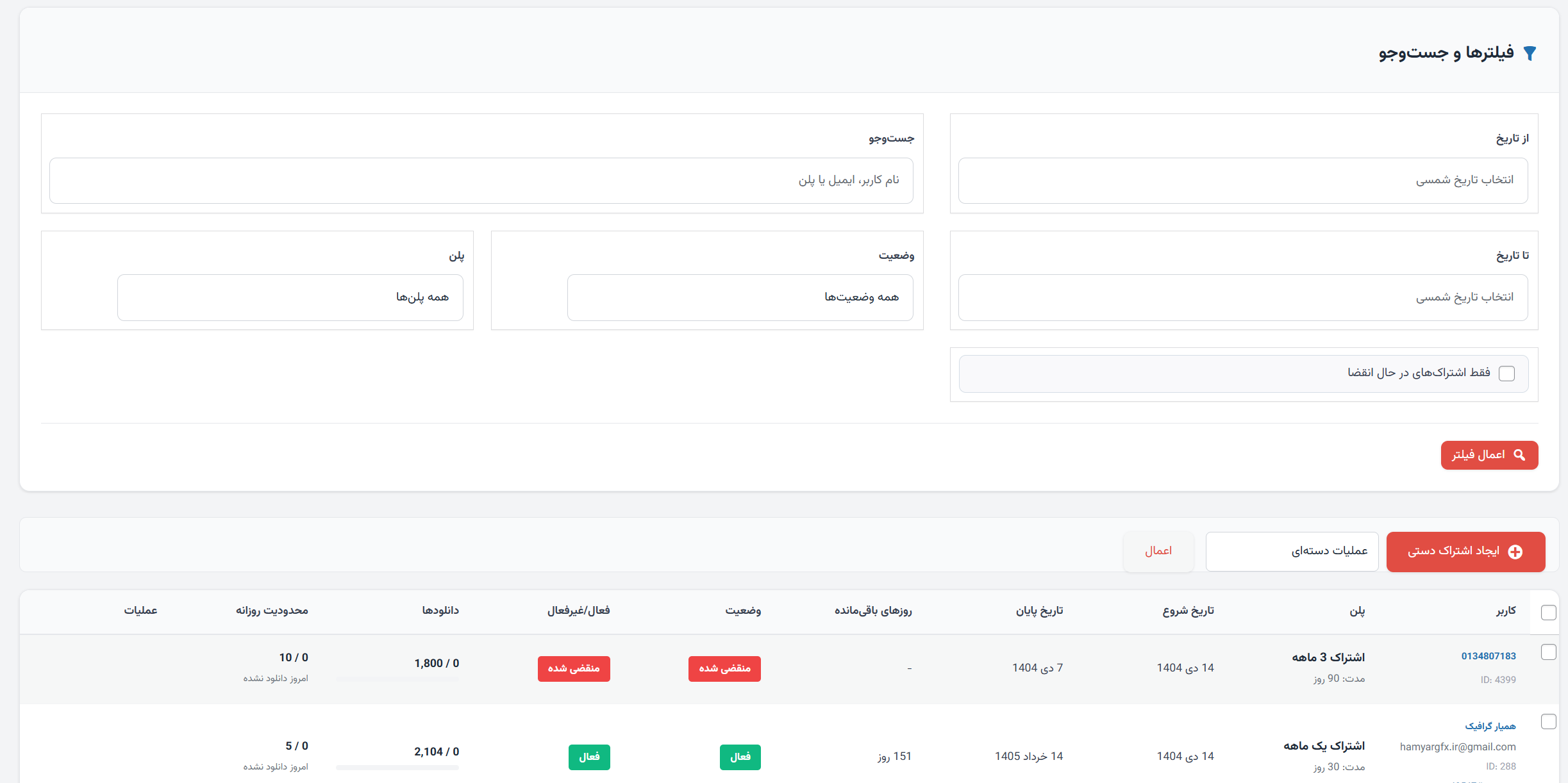Click the red 'منقضی شده' badge in the 'وضعیت' column
Image resolution: width=1568 pixels, height=783 pixels.
pos(724,668)
